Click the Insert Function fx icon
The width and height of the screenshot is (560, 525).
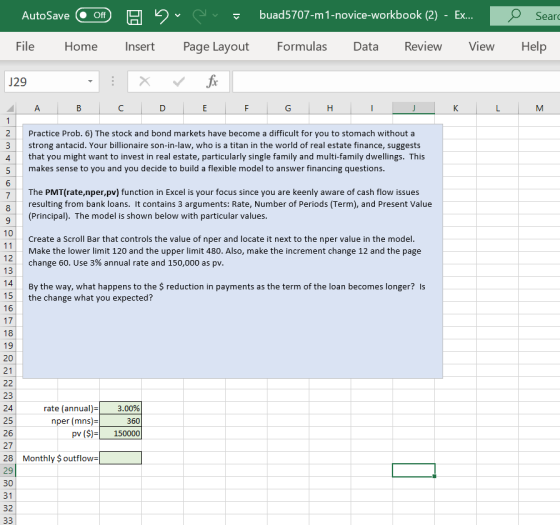coord(212,82)
